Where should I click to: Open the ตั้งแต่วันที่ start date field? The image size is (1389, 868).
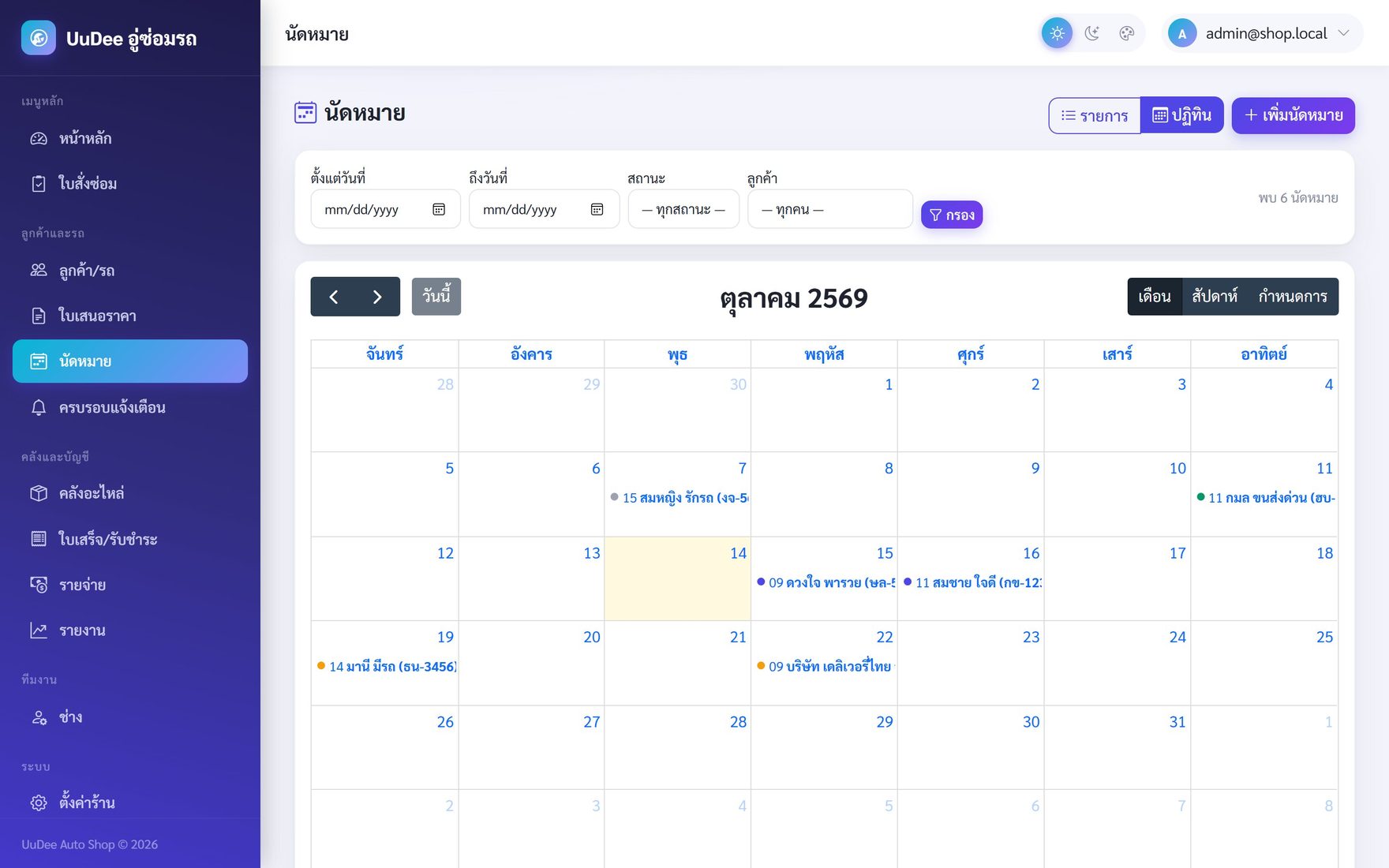point(386,209)
